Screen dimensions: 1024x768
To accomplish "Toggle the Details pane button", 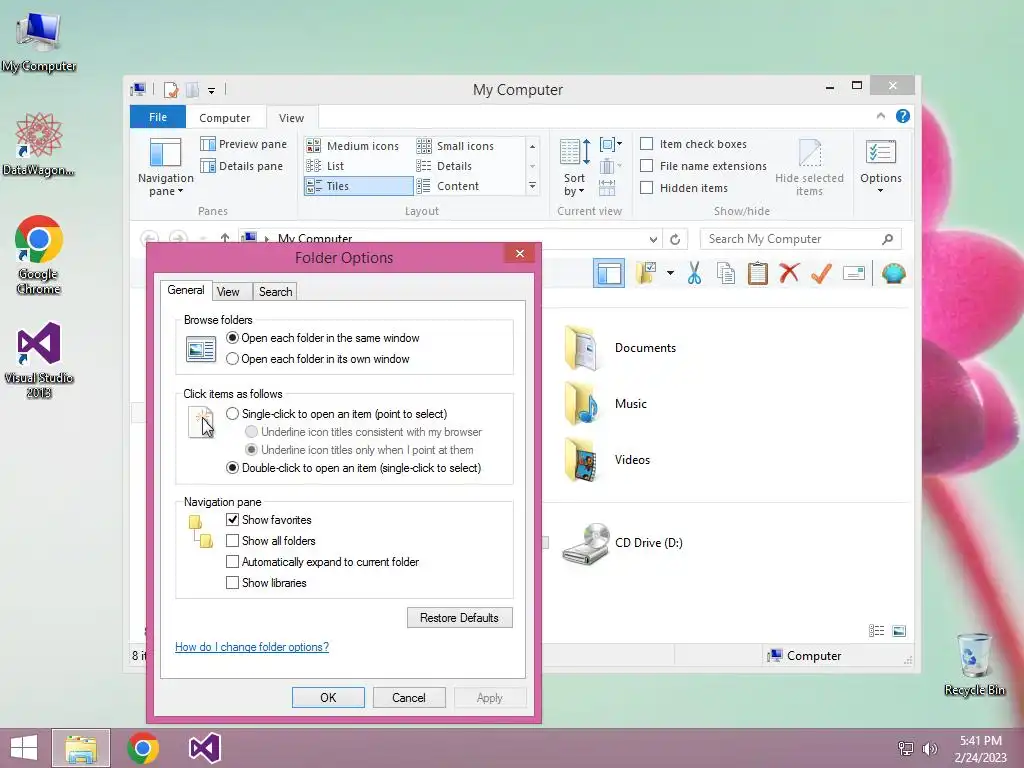I will coord(242,166).
